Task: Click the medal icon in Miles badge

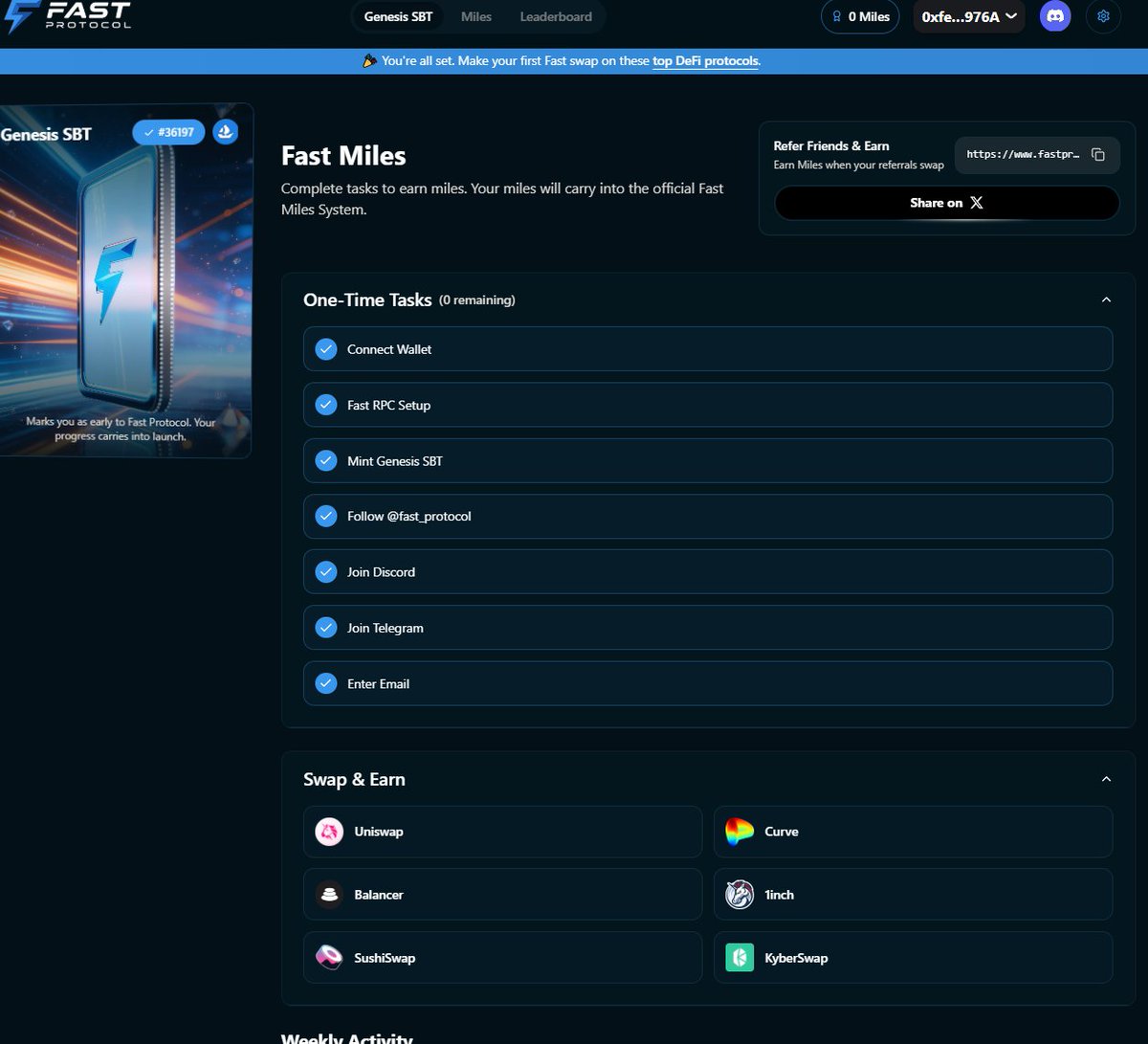Action: click(838, 16)
